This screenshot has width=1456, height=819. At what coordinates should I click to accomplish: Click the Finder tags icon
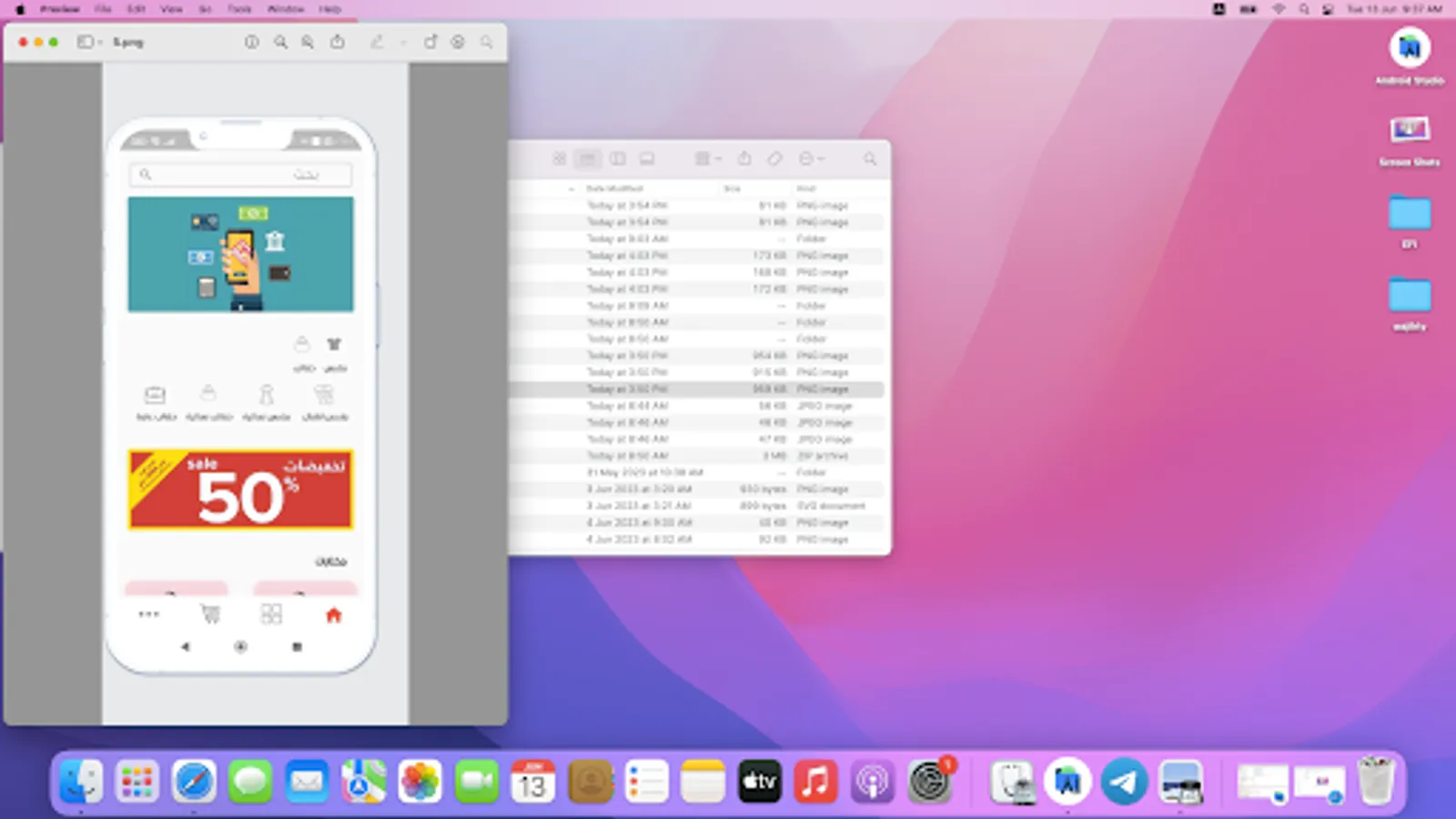point(774,158)
